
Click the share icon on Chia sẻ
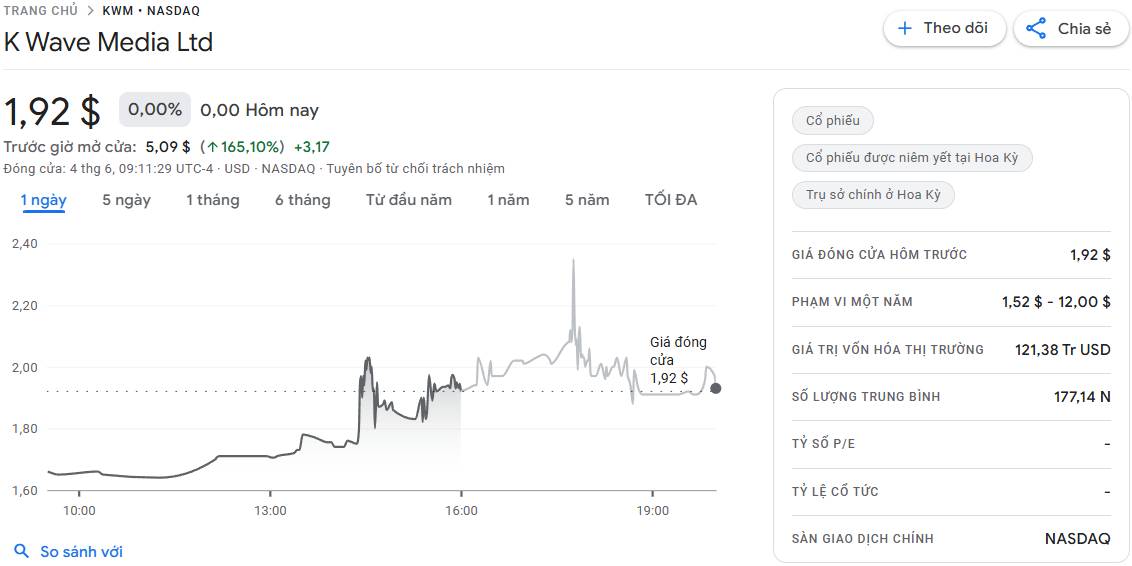(1036, 29)
